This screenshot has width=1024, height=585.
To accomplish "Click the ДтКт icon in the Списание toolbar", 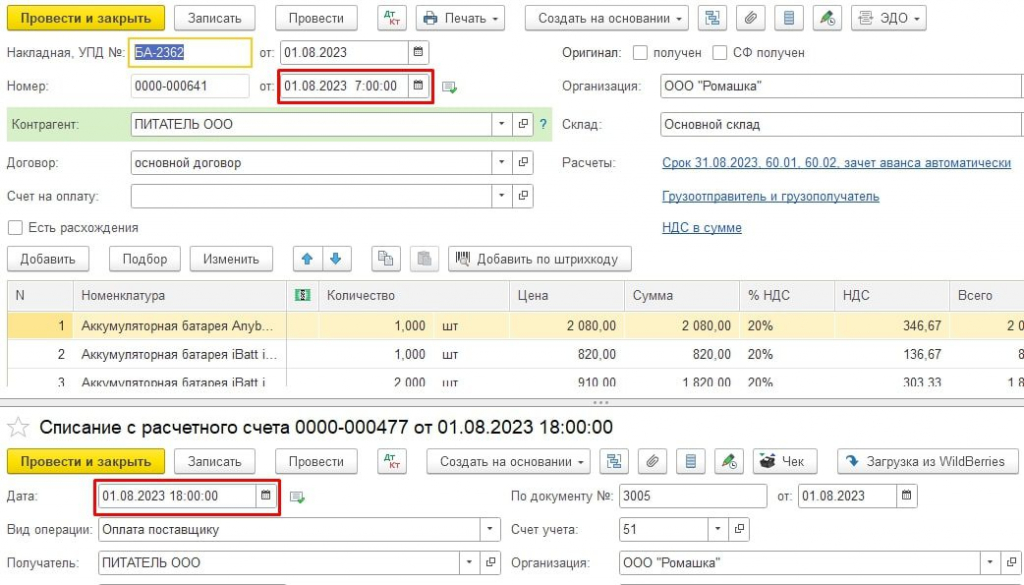I will click(x=392, y=461).
